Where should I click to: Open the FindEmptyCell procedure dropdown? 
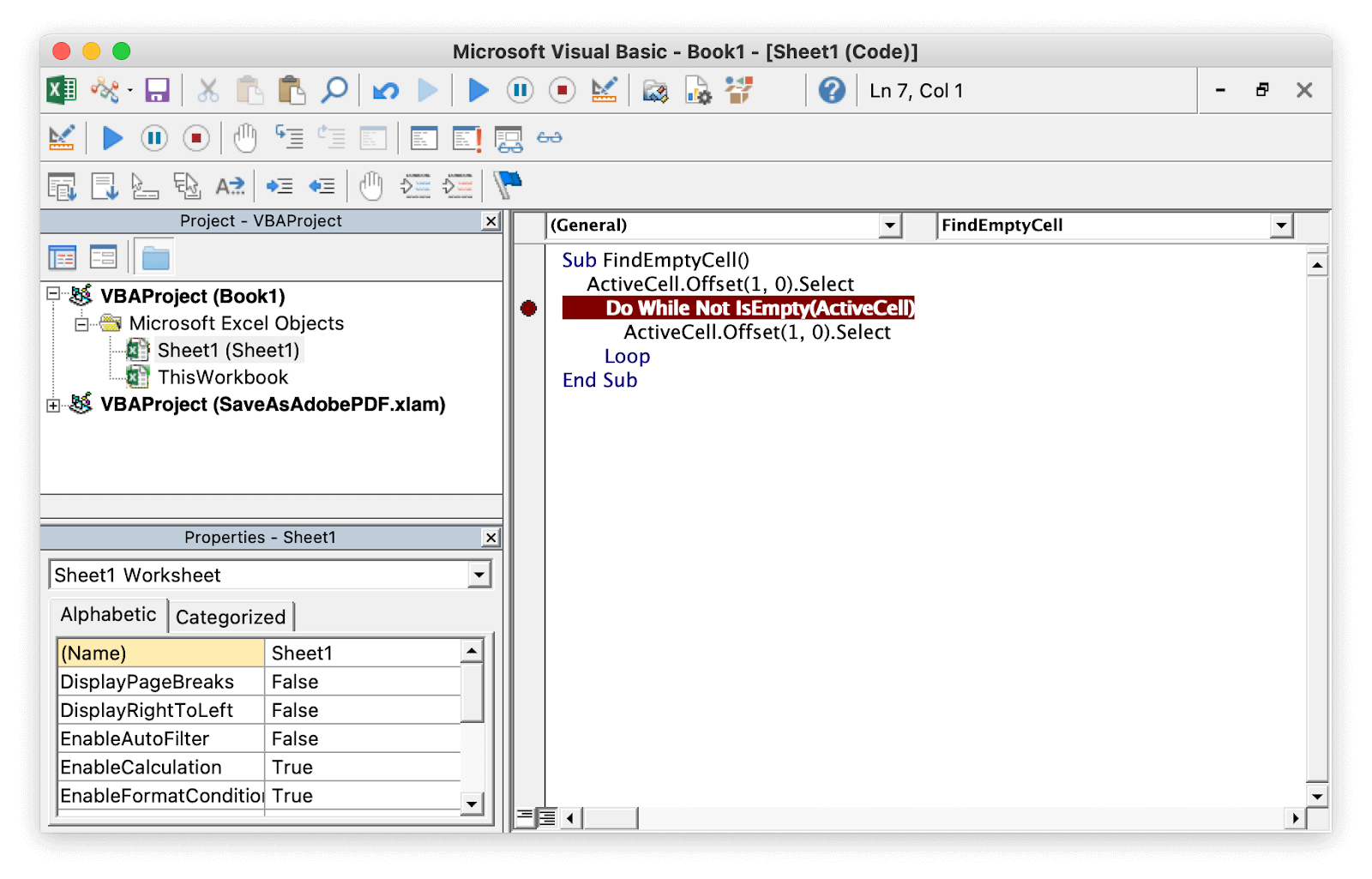click(x=1281, y=226)
